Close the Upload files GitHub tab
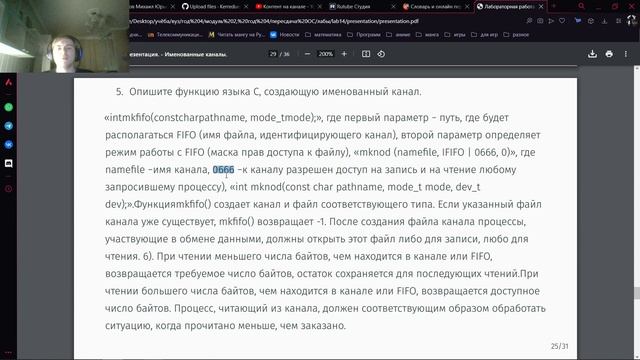 coord(246,7)
